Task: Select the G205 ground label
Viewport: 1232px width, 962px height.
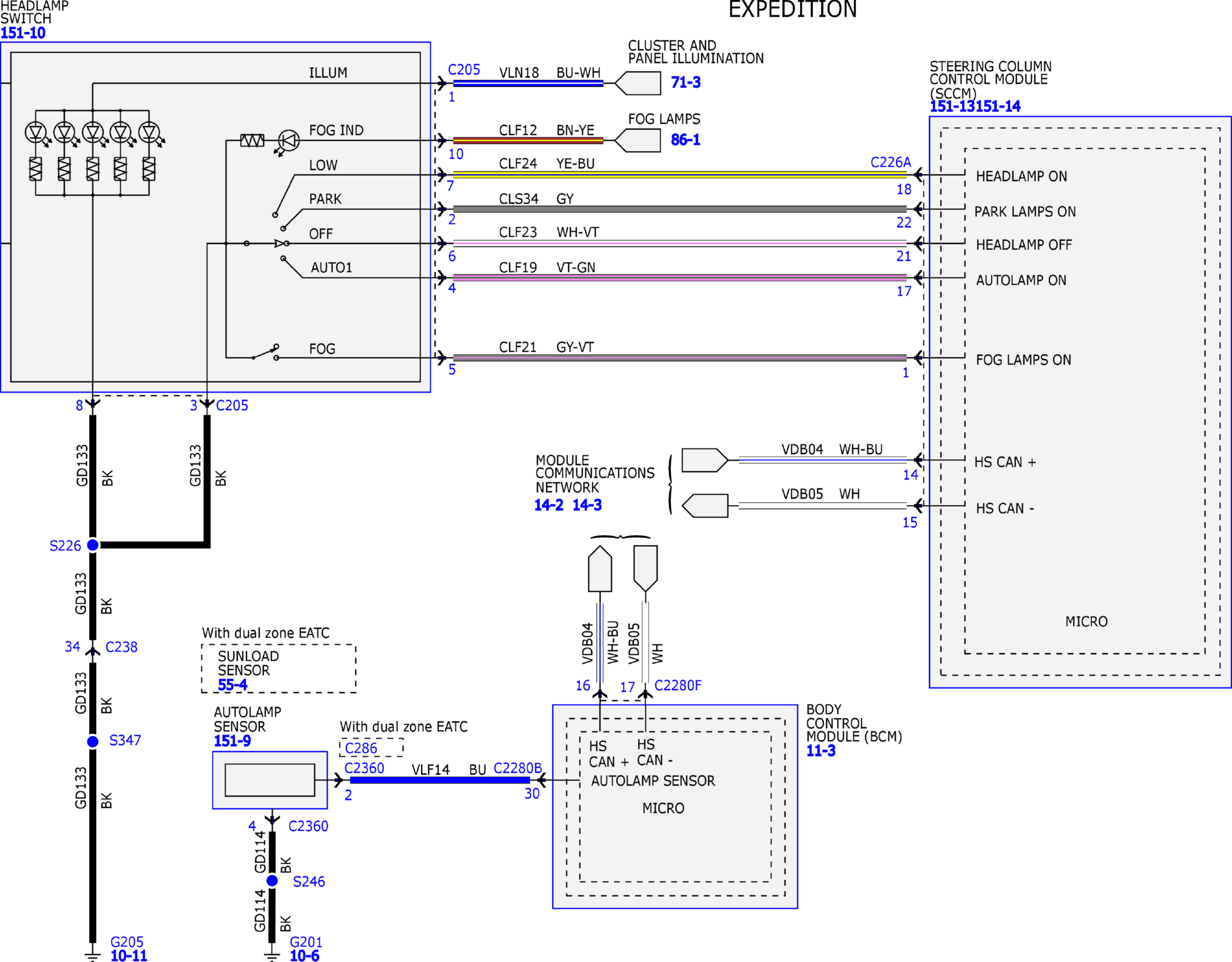Action: click(127, 942)
